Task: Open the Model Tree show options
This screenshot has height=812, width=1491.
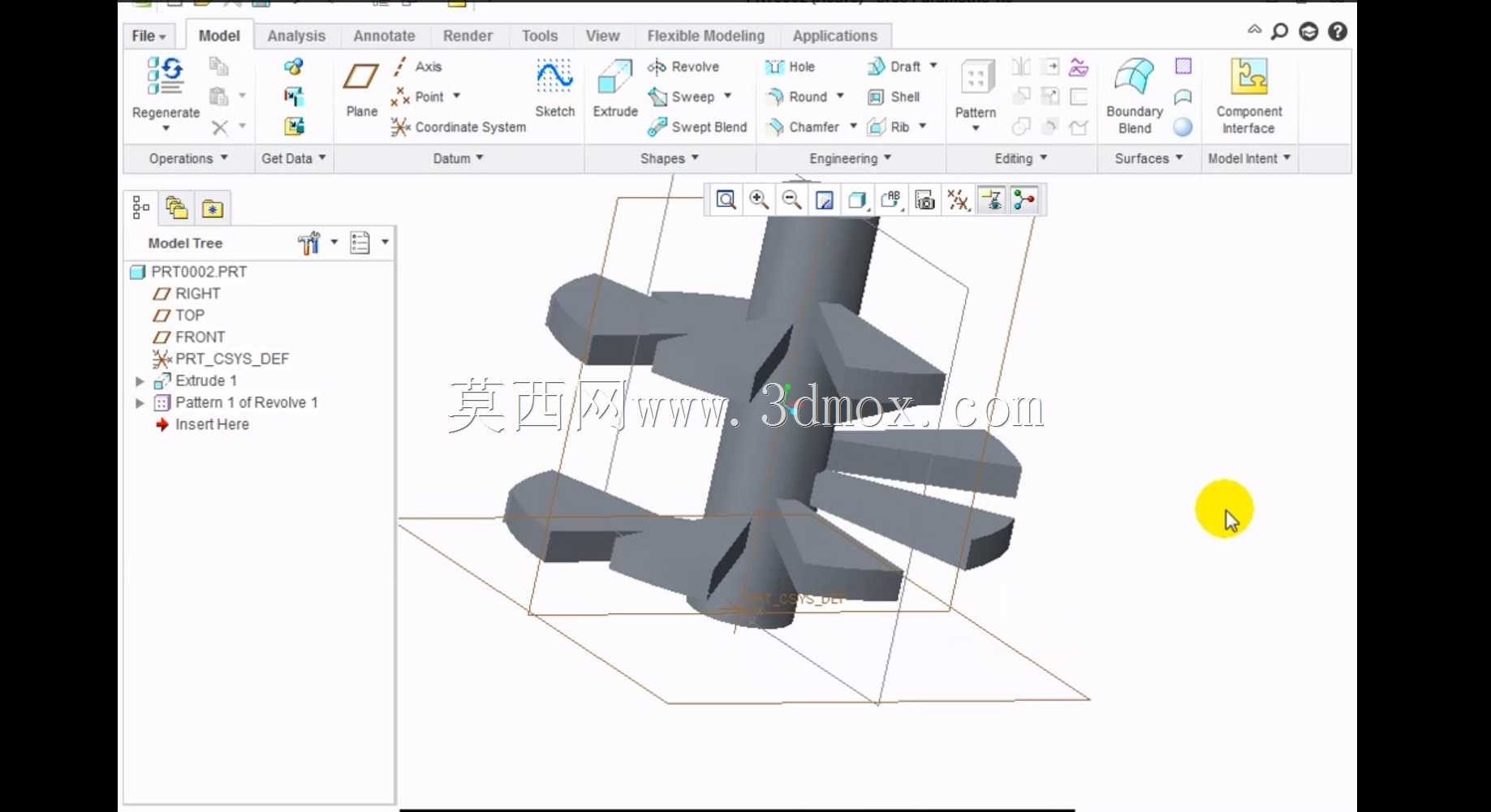Action: [360, 243]
